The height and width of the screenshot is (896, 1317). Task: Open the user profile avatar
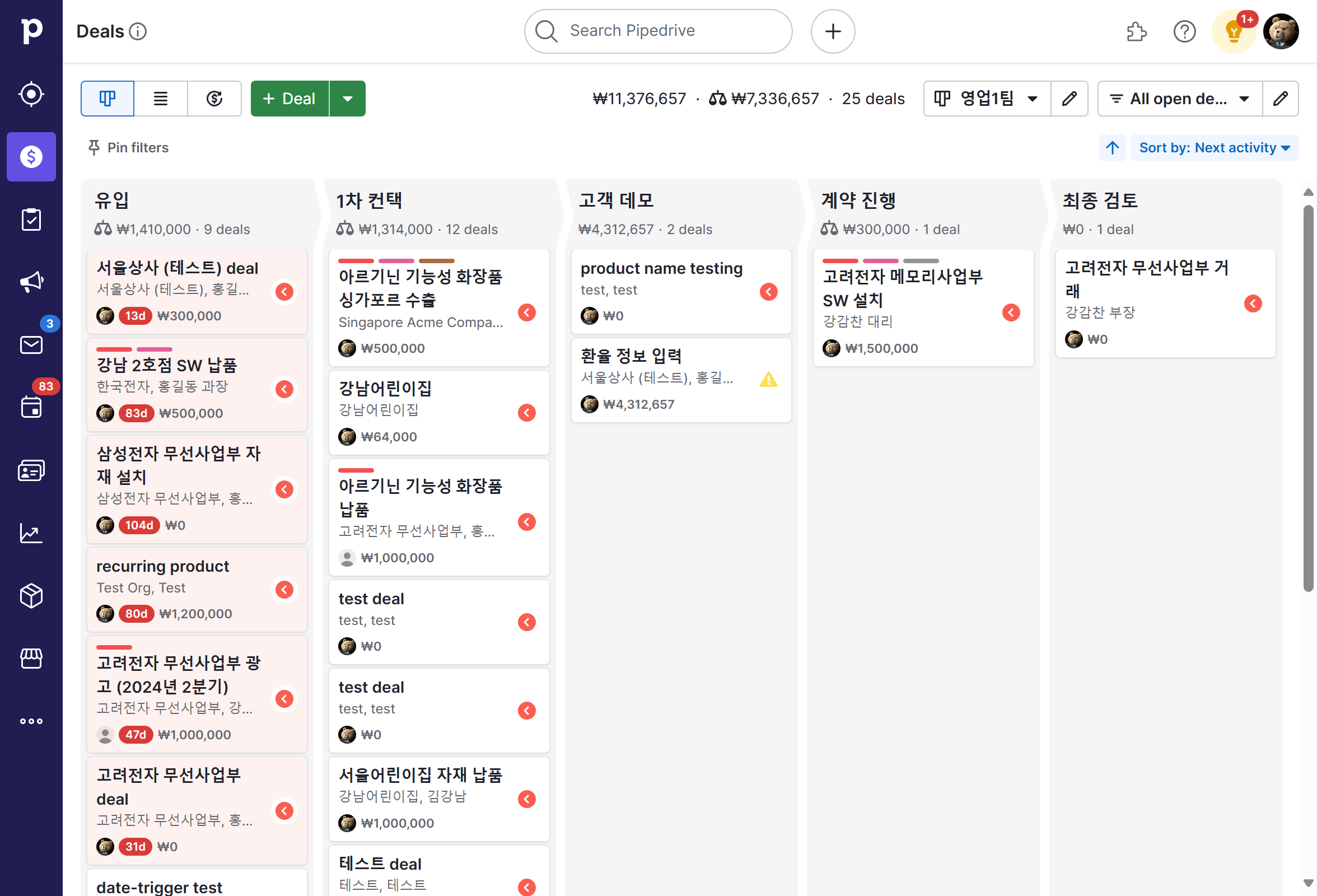pos(1281,31)
